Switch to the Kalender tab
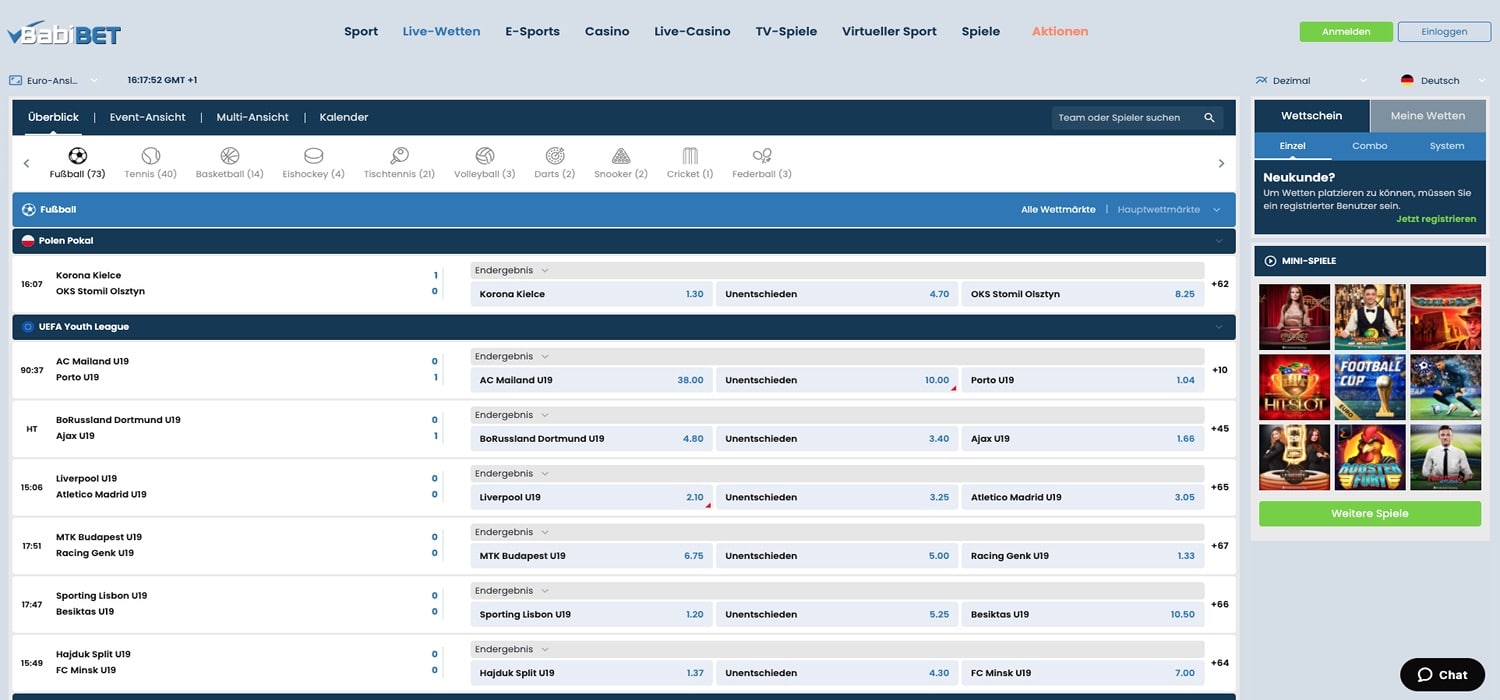 pos(344,117)
